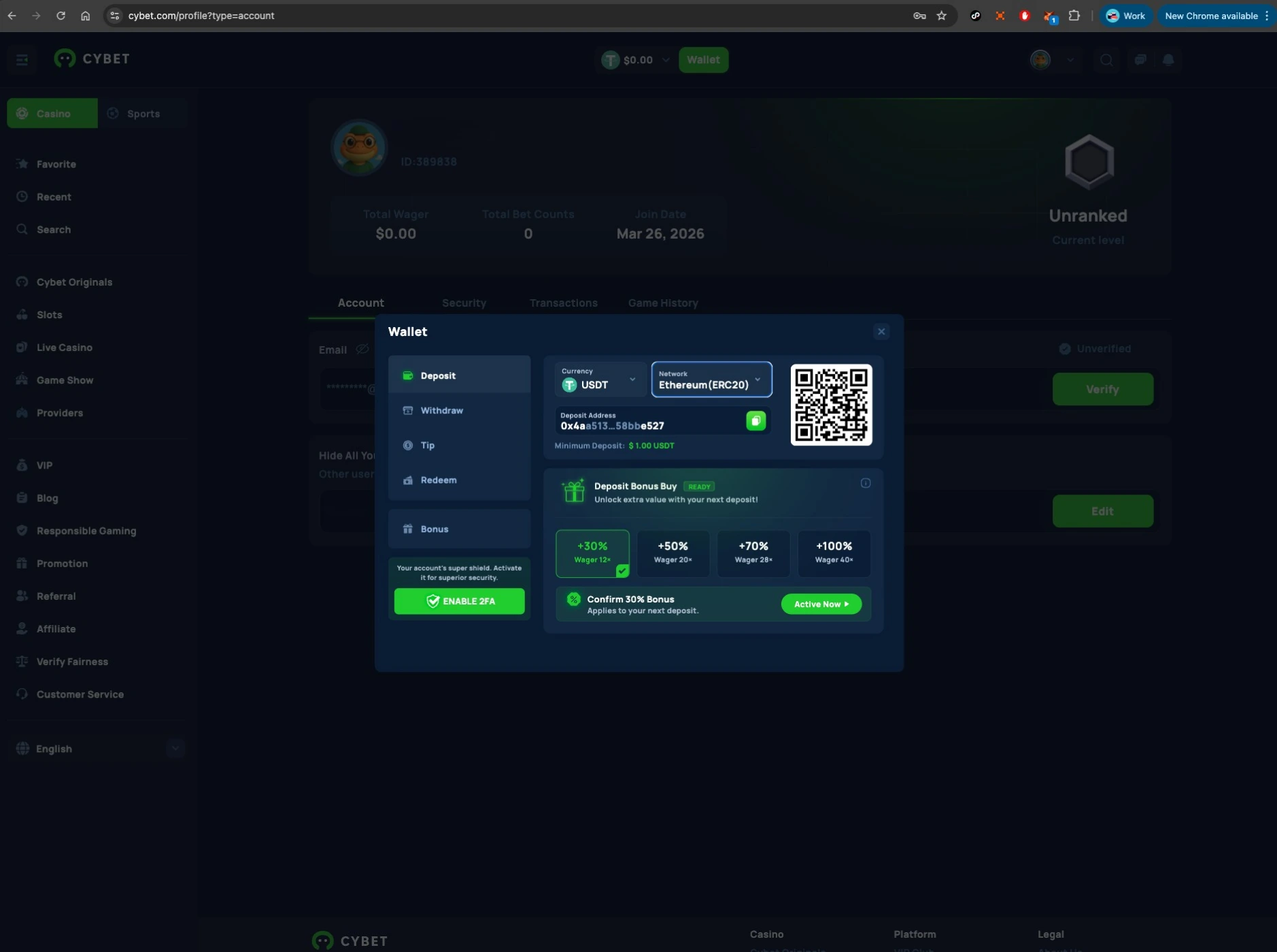Click the Wallet button in header
The height and width of the screenshot is (952, 1277).
[703, 60]
